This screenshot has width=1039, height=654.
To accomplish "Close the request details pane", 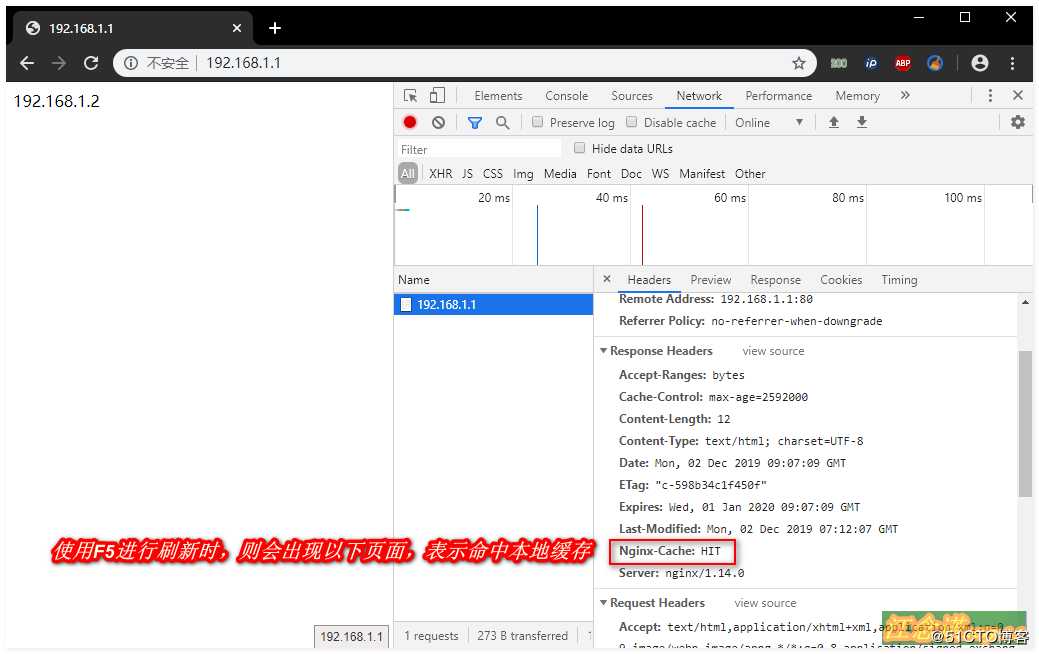I will click(607, 279).
